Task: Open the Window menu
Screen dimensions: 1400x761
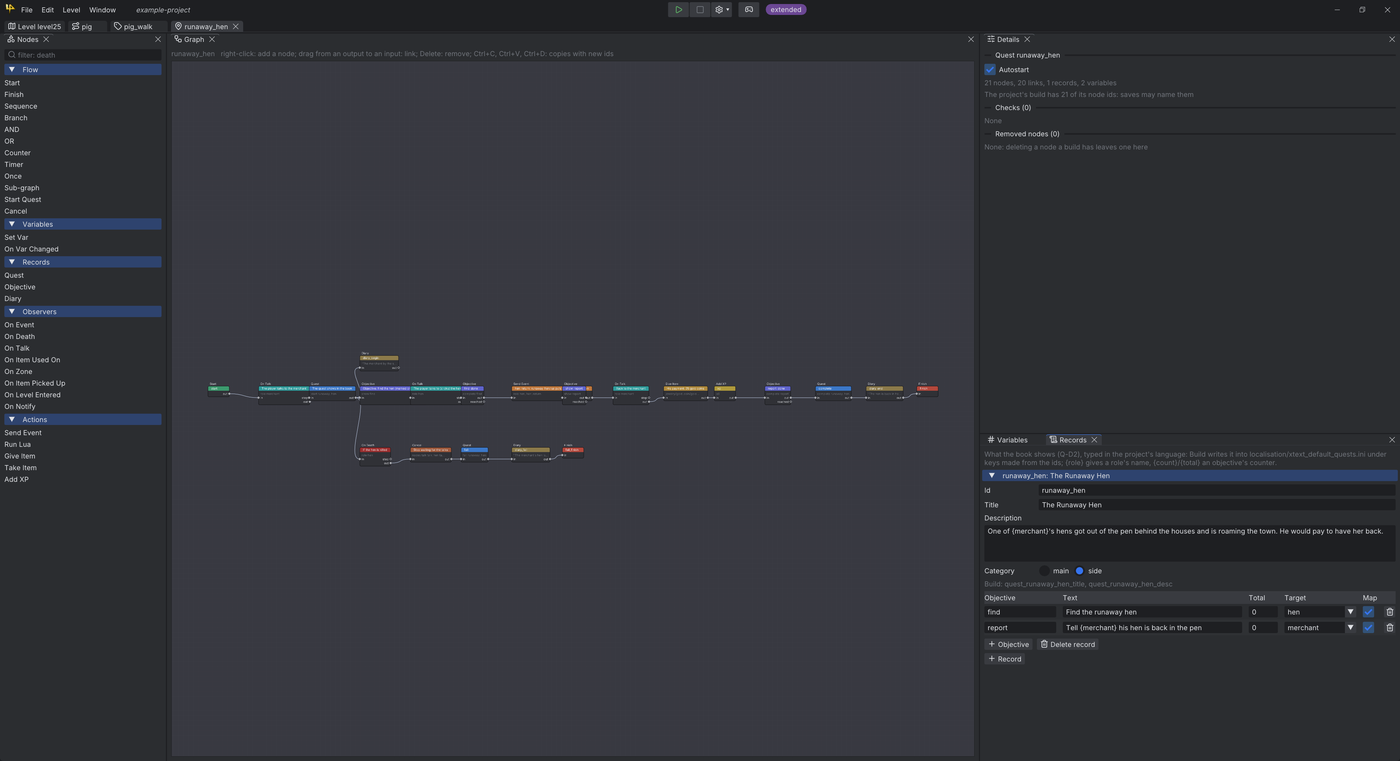Action: 102,10
